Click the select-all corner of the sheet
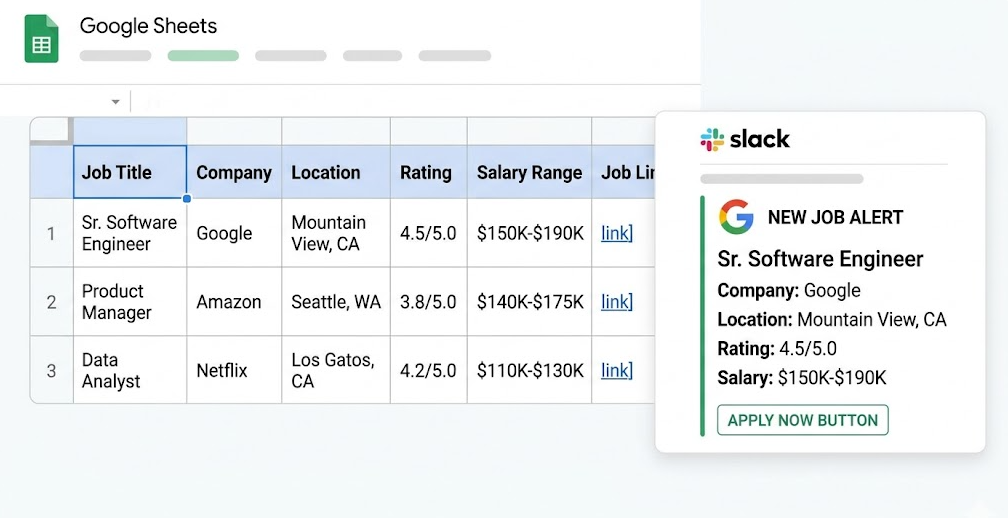 click(x=51, y=131)
